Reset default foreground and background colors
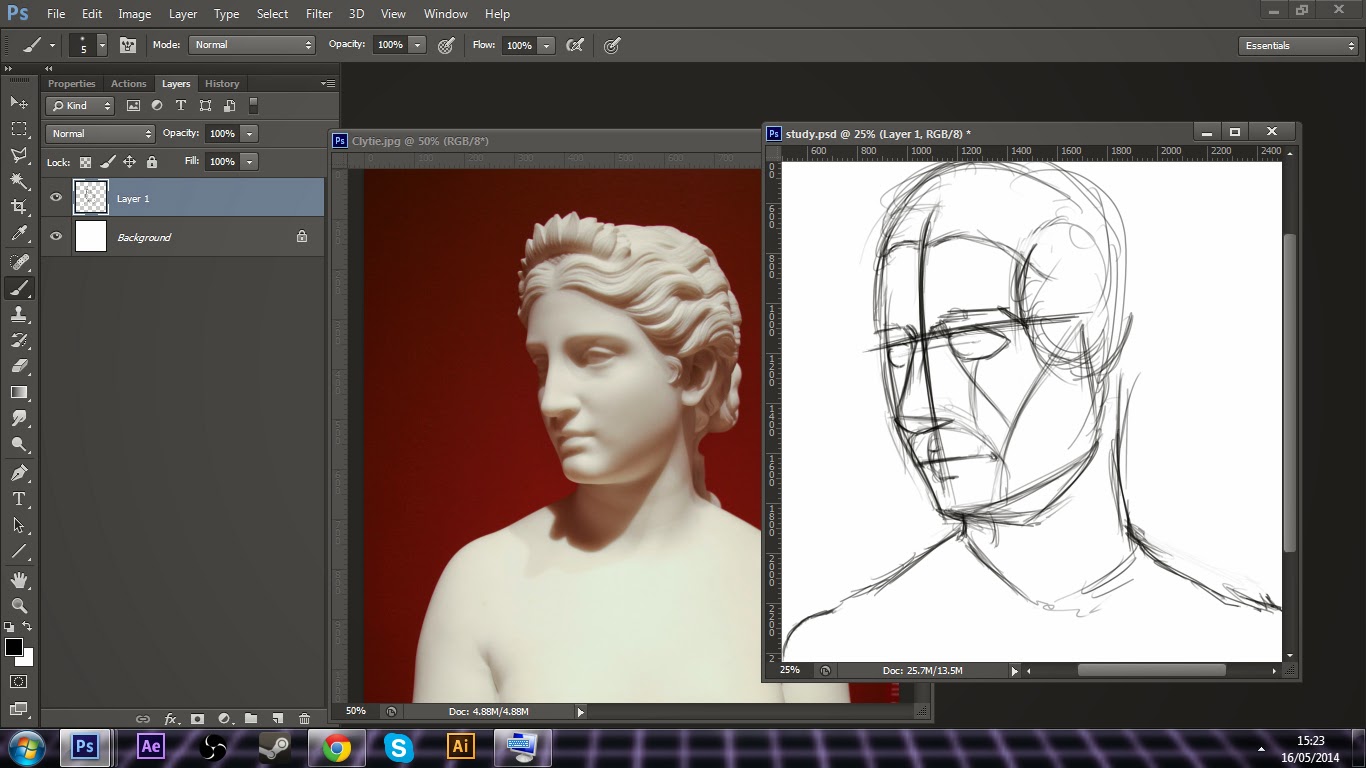Viewport: 1366px width, 768px height. tap(9, 627)
